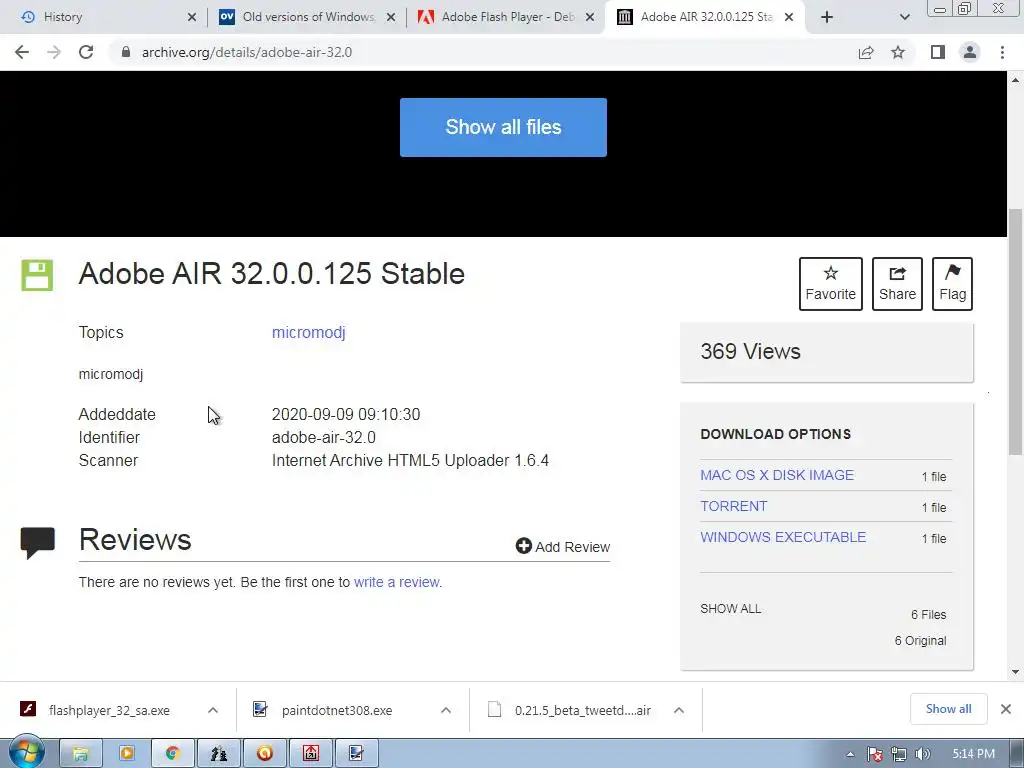The width and height of the screenshot is (1024, 768).
Task: Click the Adobe AIR 32.0.0.125 Stable title
Action: click(272, 274)
